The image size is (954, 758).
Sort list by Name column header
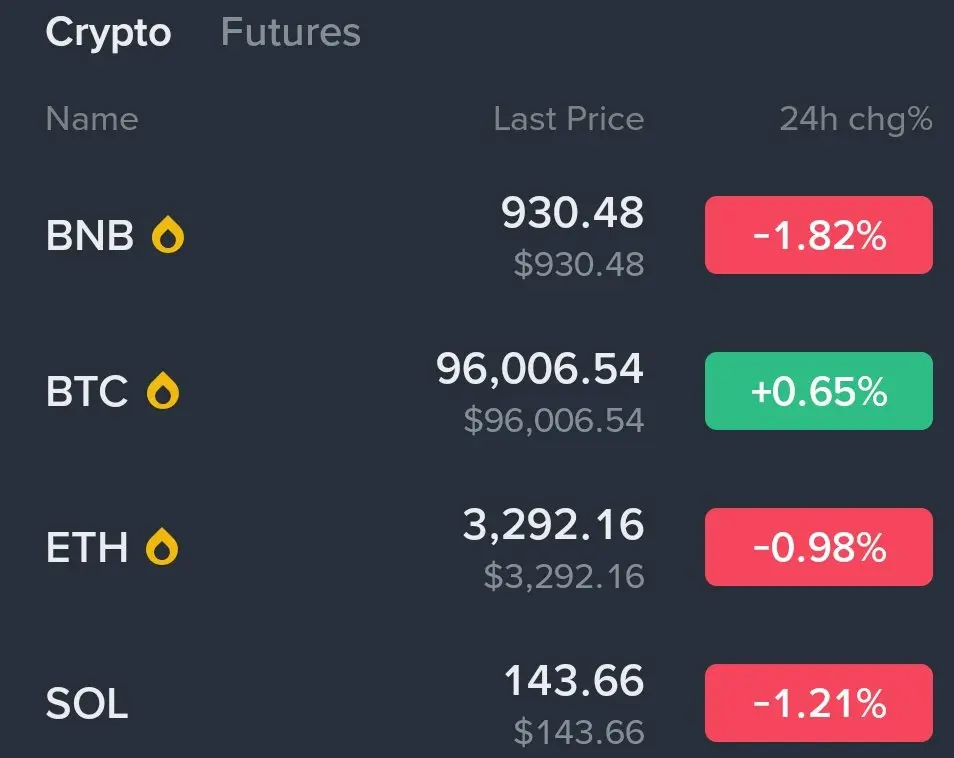tap(92, 119)
